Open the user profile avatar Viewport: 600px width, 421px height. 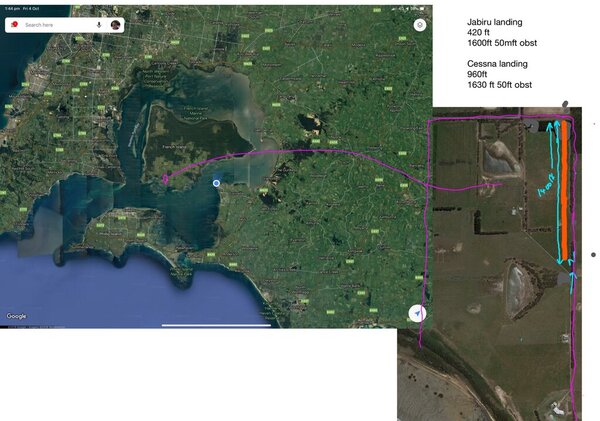point(115,24)
